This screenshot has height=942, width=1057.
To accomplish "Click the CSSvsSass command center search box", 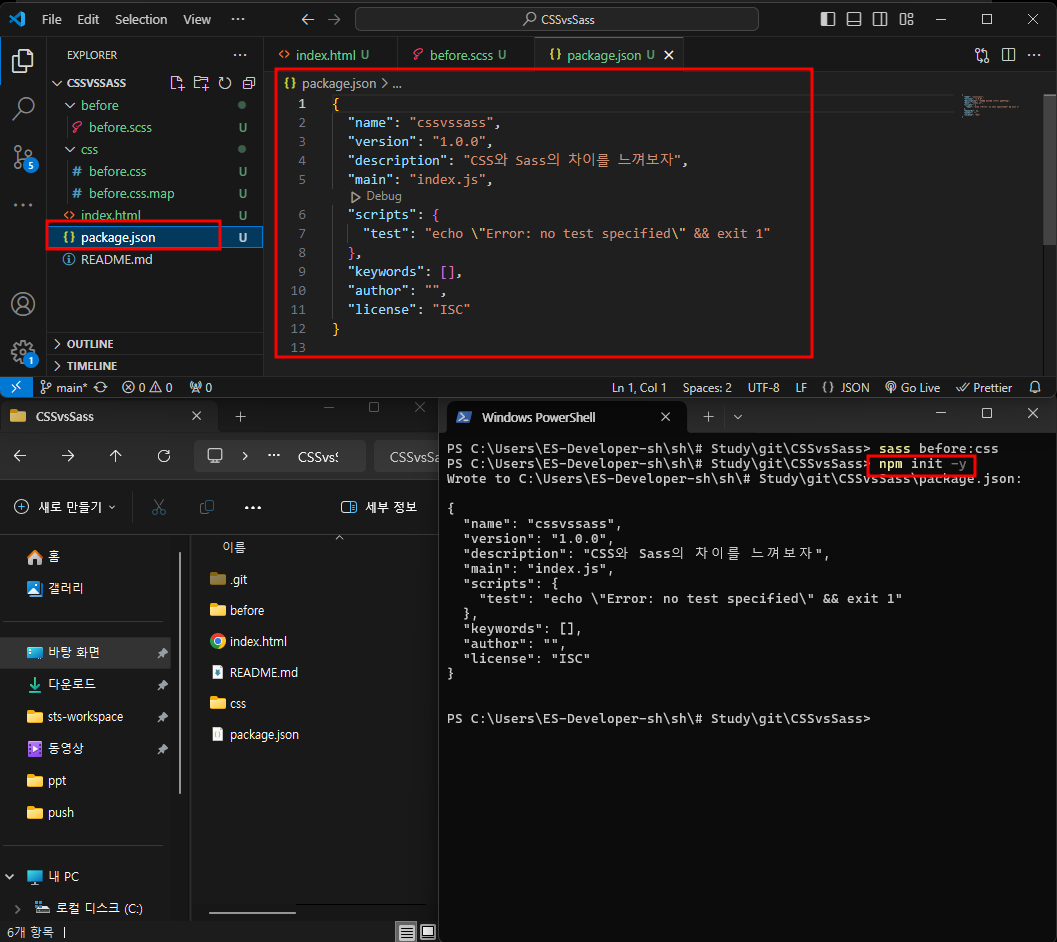I will [x=557, y=20].
